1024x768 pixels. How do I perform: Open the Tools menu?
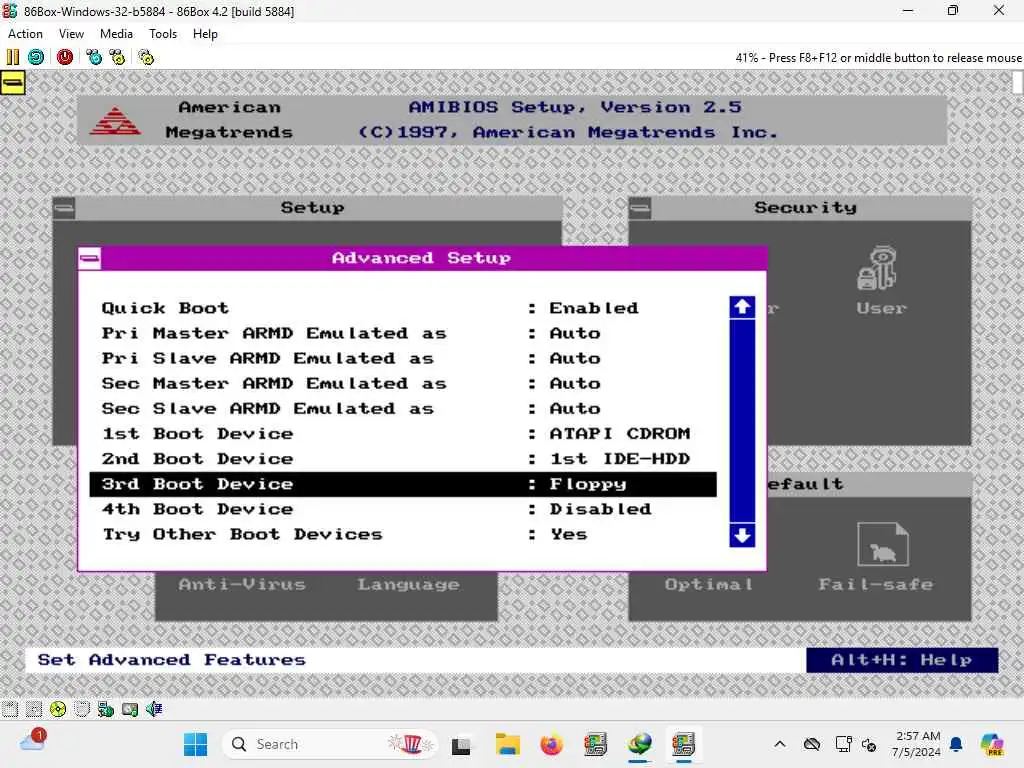coord(163,34)
